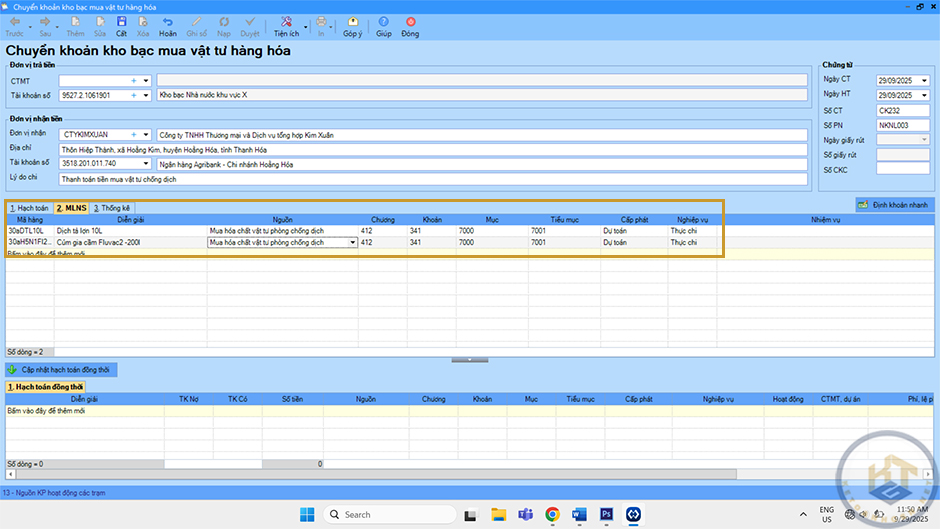Click the Cất (save) toolbar icon
Screen dimensions: 940x529
[121, 22]
